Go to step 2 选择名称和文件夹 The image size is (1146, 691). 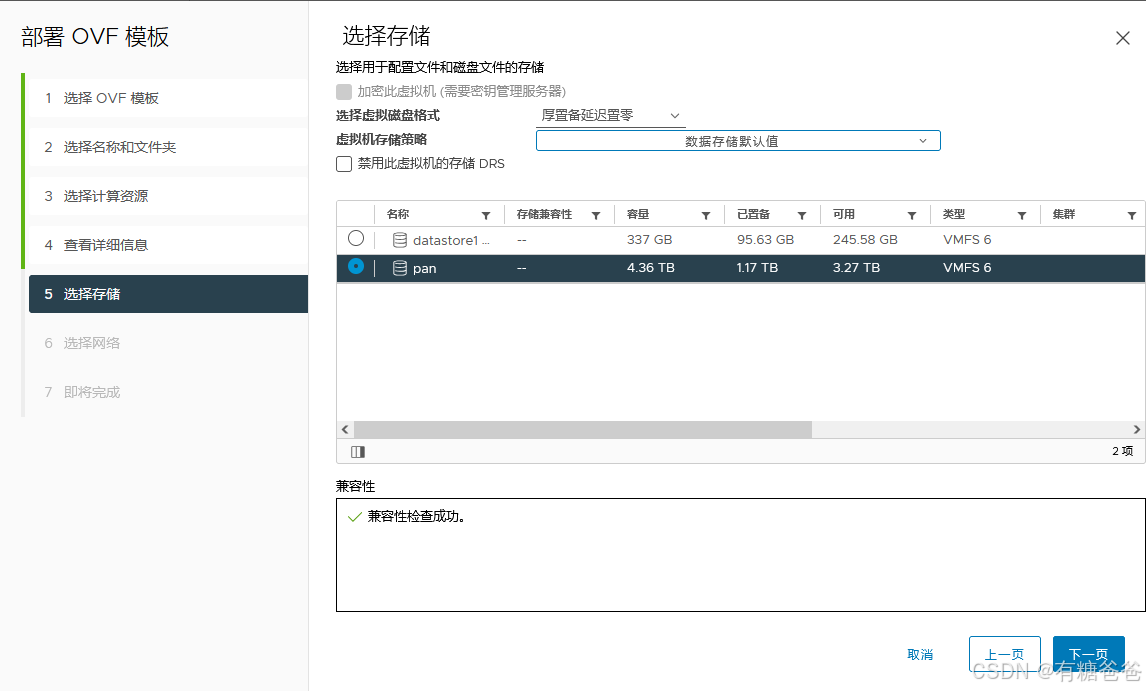pos(168,147)
